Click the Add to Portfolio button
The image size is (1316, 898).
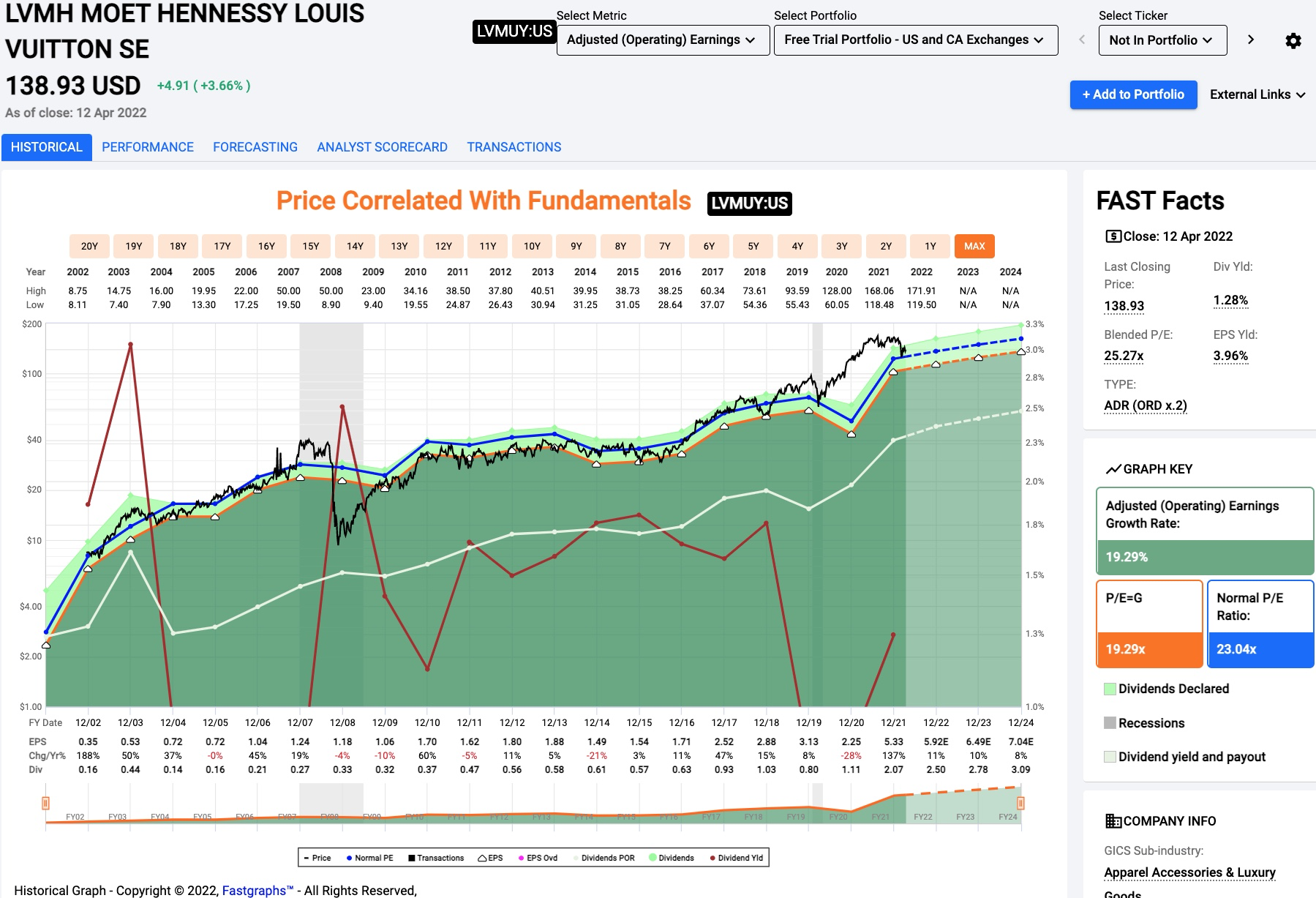coord(1133,94)
